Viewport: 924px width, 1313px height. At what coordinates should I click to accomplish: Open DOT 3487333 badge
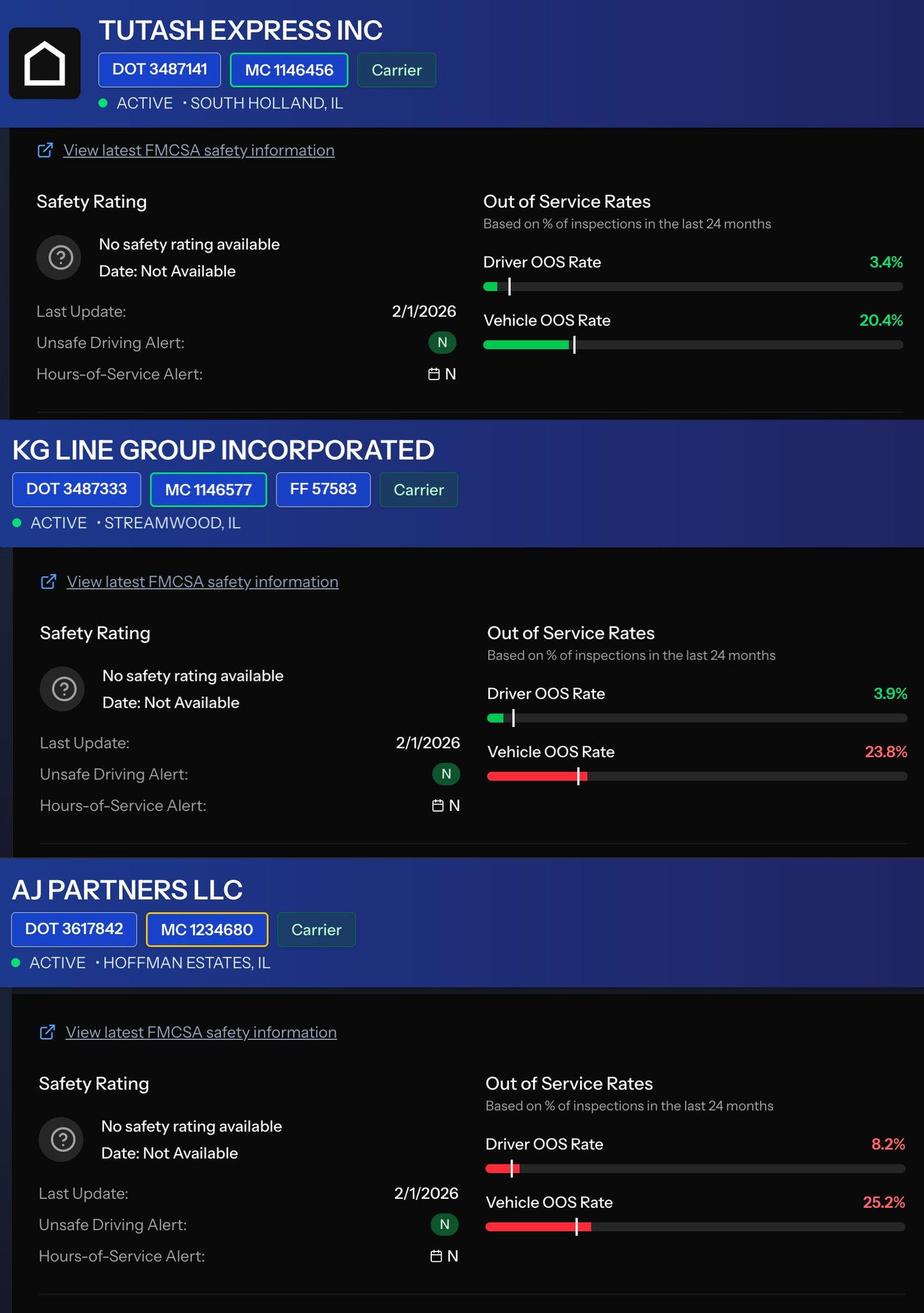[76, 489]
